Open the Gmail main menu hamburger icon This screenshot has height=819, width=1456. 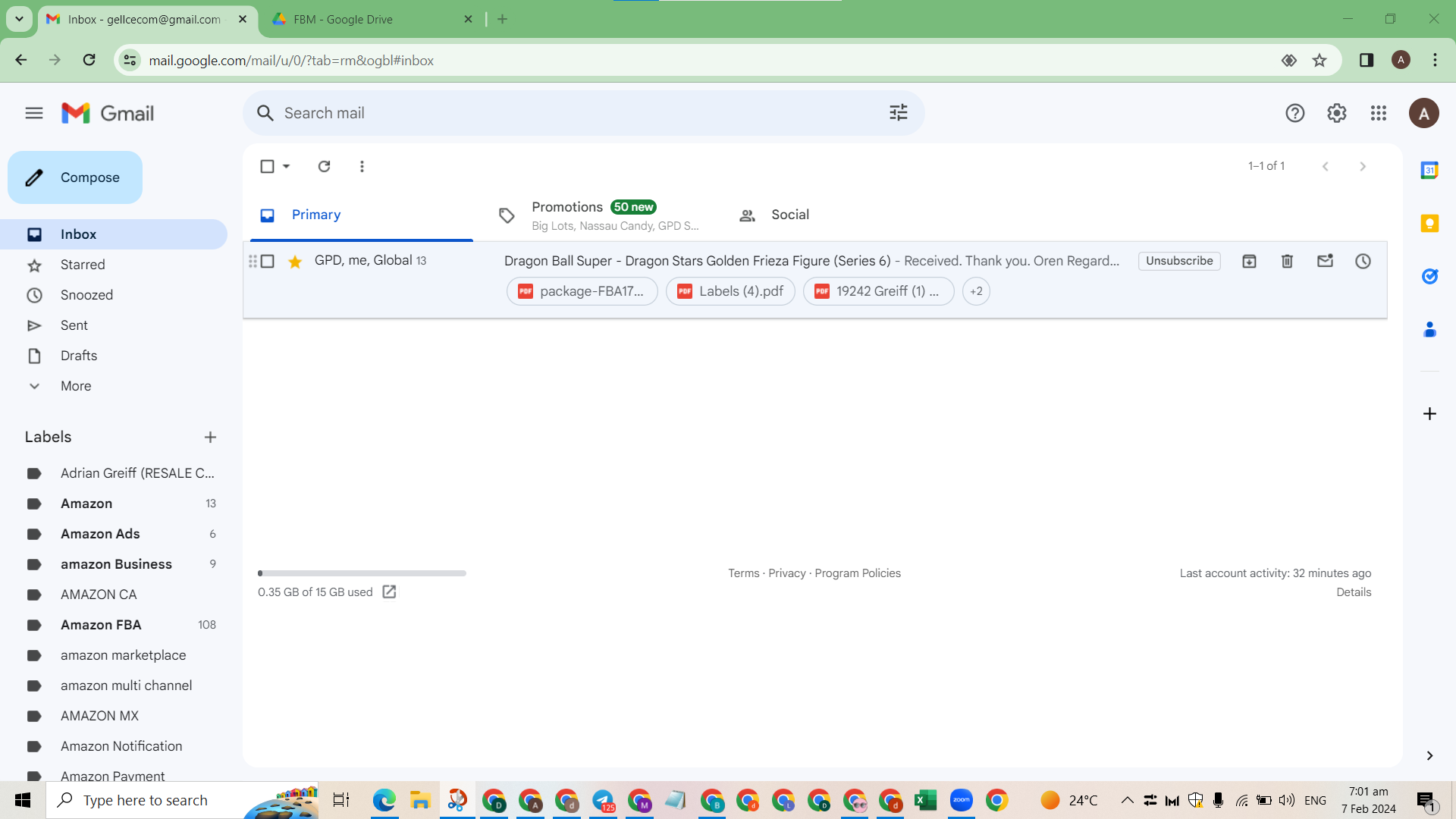pos(34,113)
